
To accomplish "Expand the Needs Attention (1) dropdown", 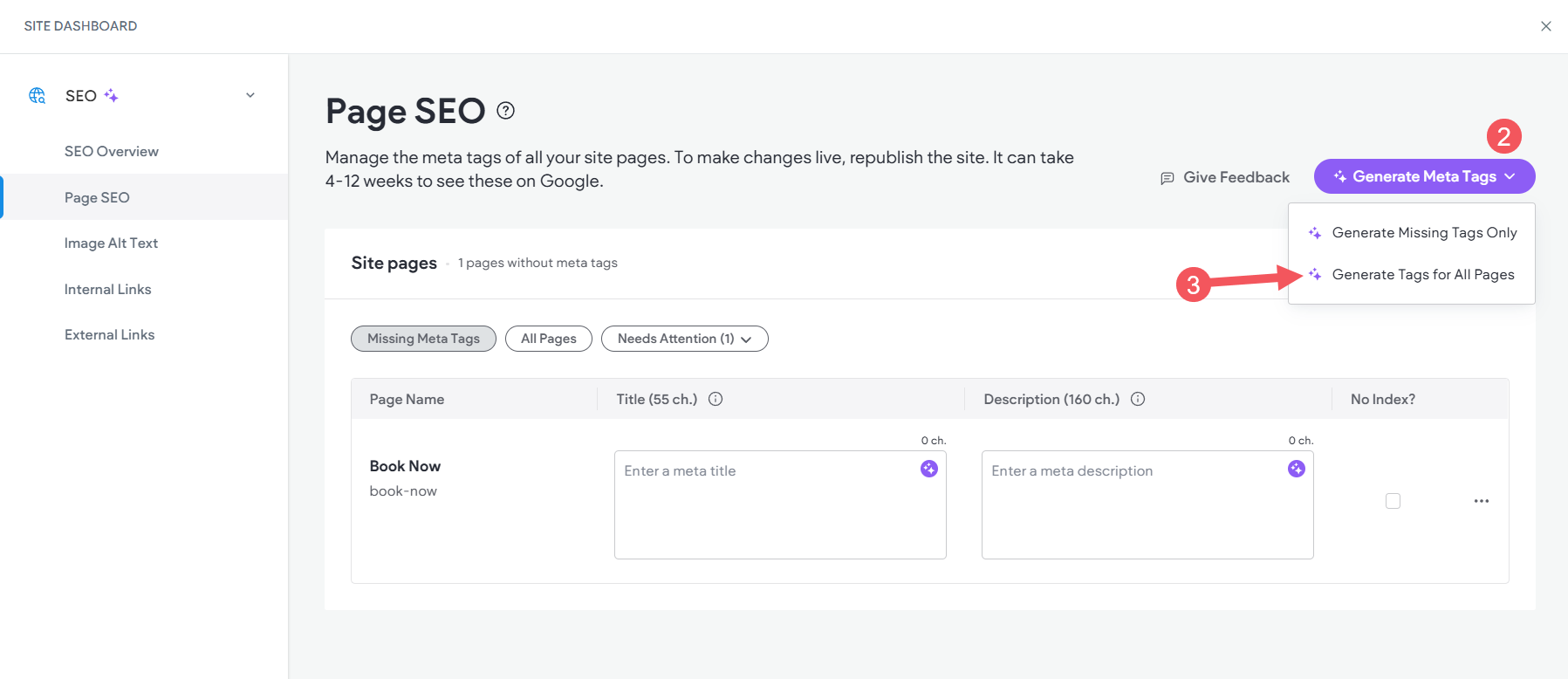I will [684, 339].
